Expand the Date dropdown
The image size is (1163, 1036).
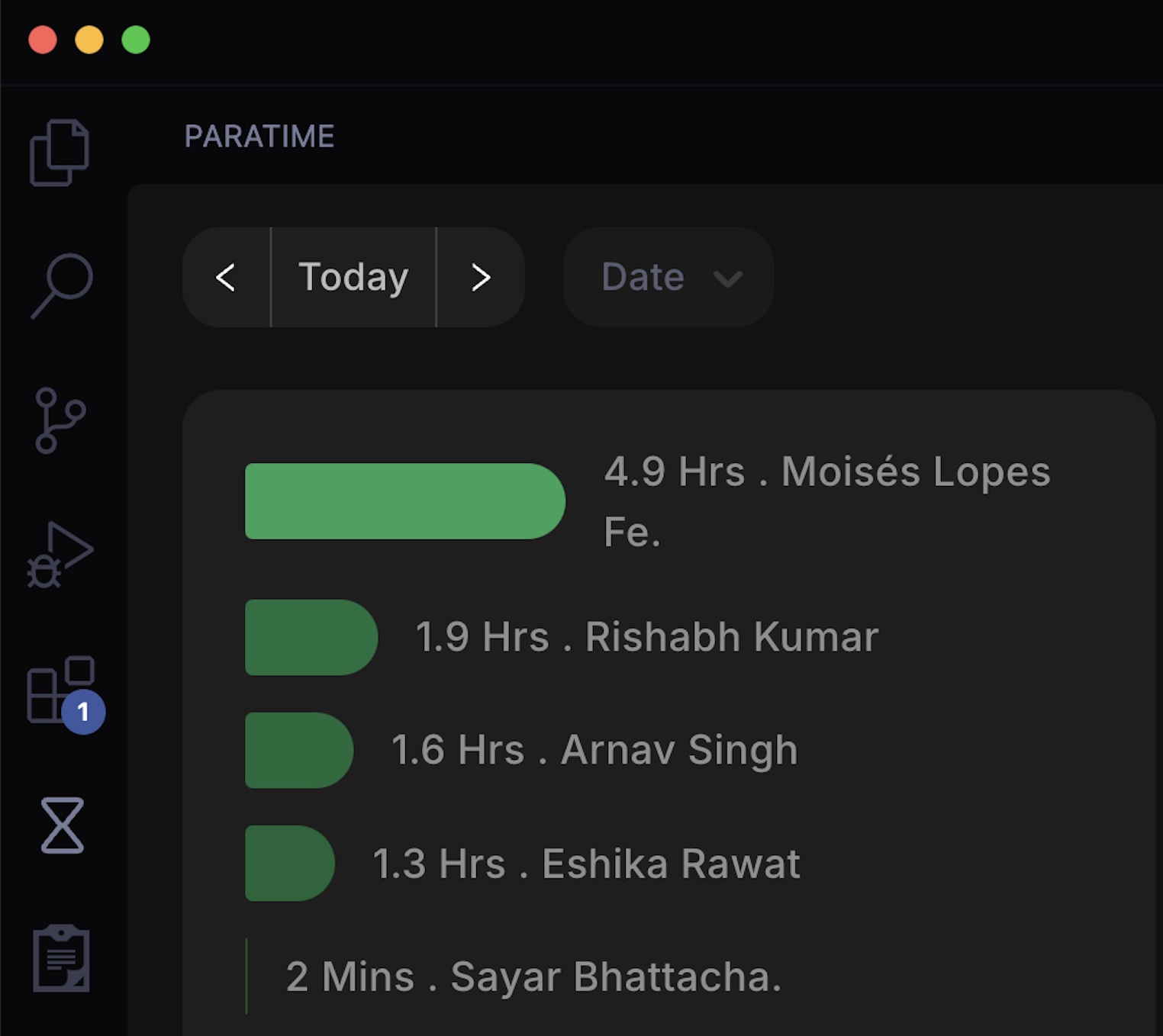668,277
